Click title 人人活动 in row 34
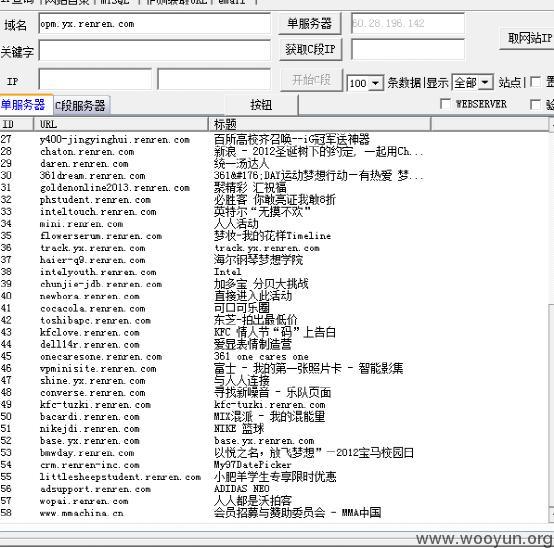This screenshot has width=554, height=548. point(236,224)
